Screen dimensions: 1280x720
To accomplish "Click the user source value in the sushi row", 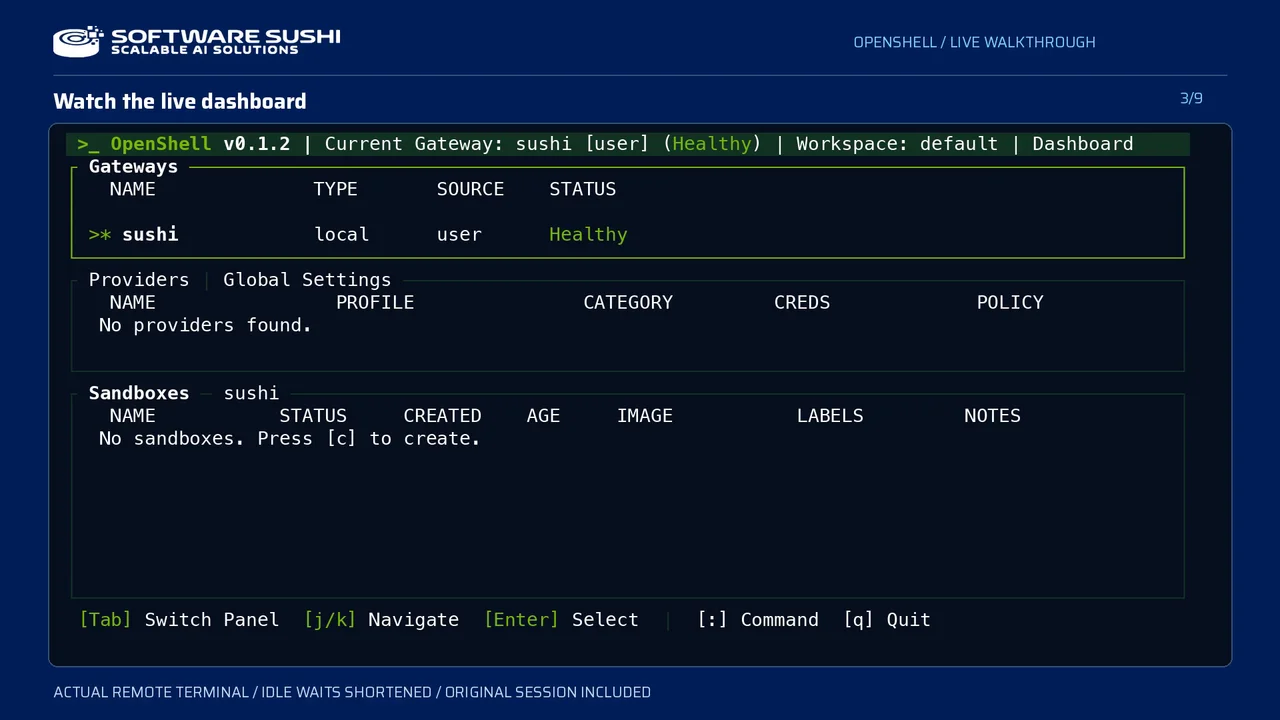I will pyautogui.click(x=459, y=235).
